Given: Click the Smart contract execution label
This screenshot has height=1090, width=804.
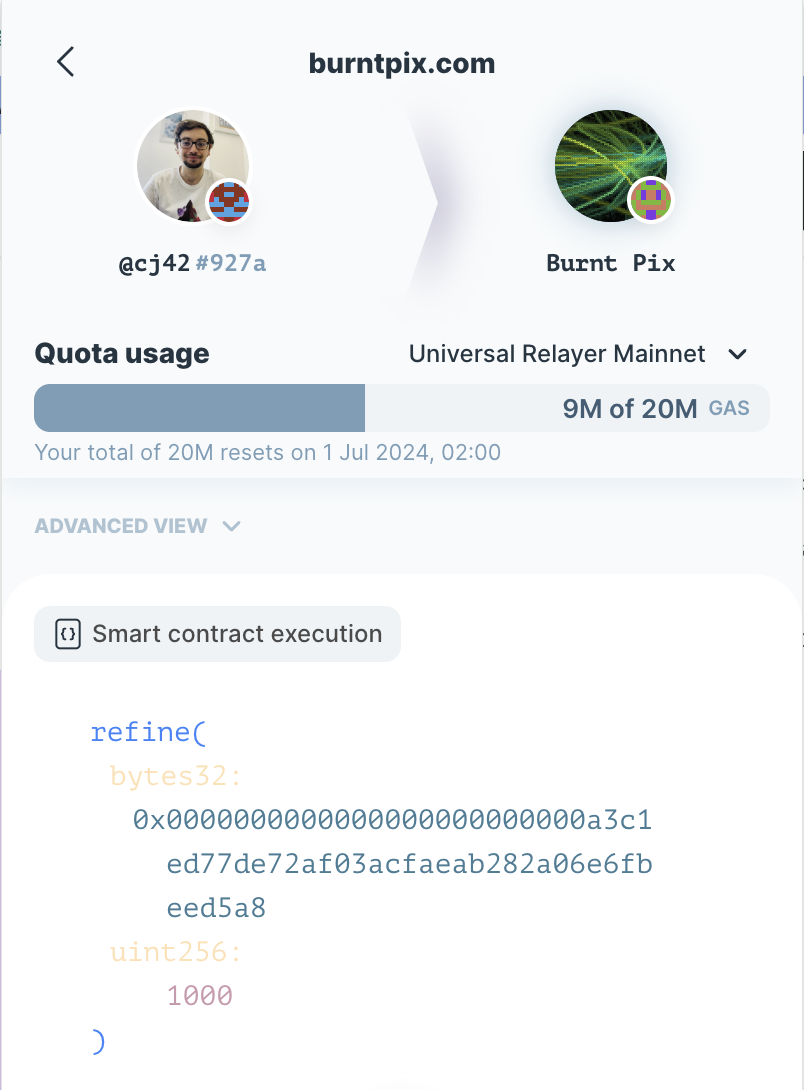Looking at the screenshot, I should (237, 634).
